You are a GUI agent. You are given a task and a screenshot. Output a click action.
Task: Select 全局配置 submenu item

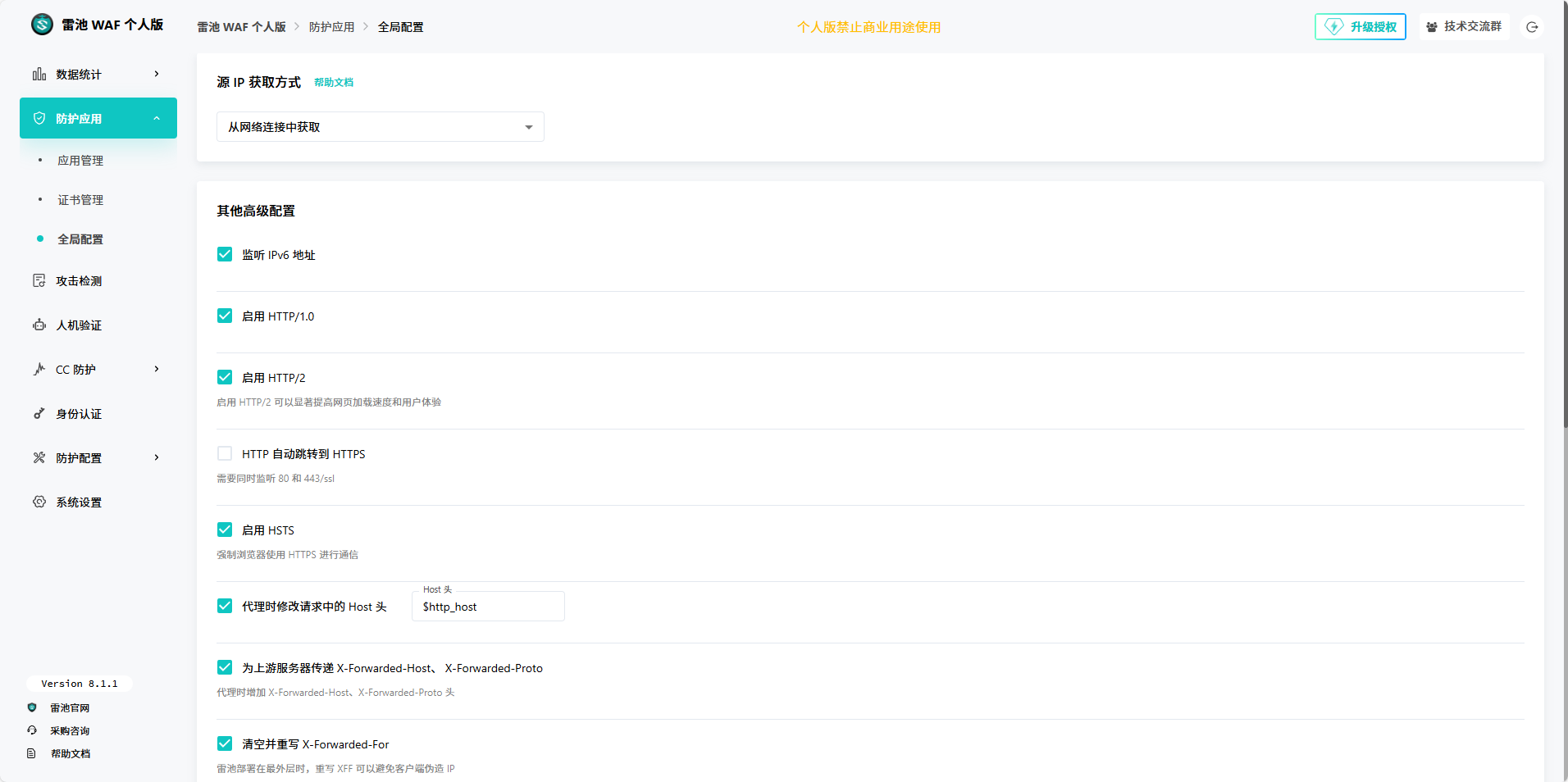coord(80,239)
